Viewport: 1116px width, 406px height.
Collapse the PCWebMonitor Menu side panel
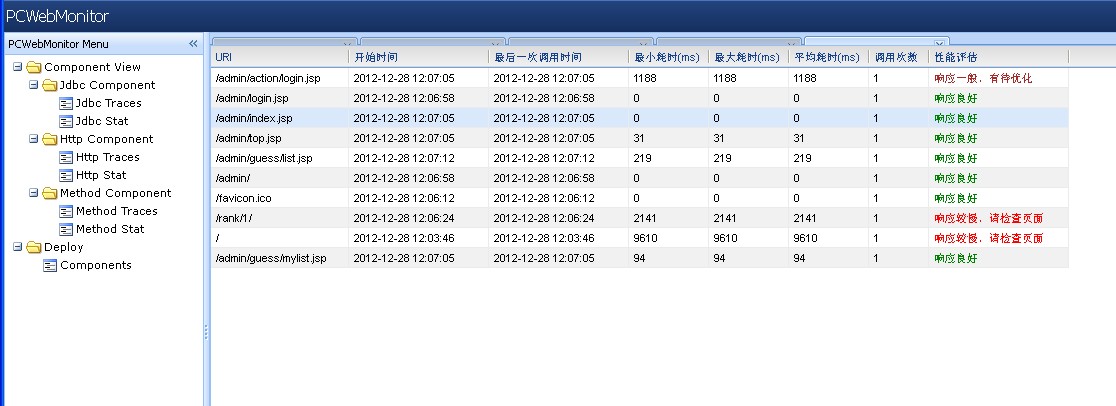[x=193, y=44]
